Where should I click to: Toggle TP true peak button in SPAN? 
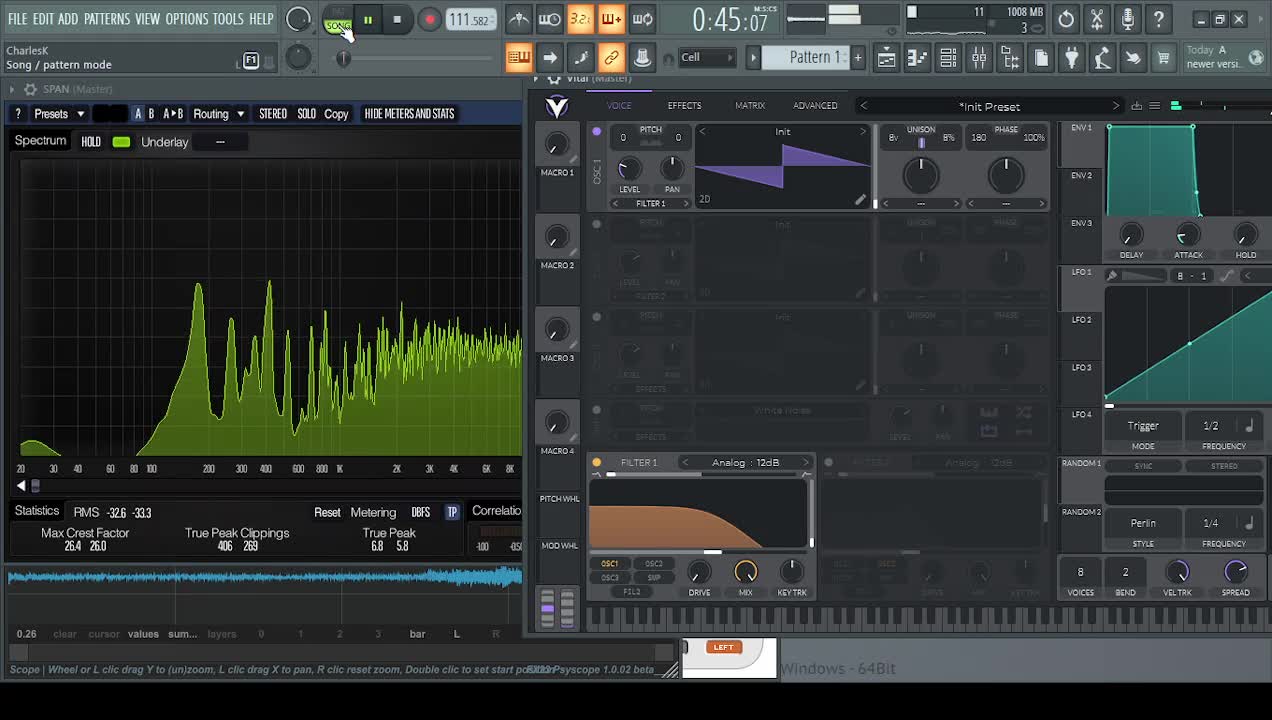pos(452,512)
